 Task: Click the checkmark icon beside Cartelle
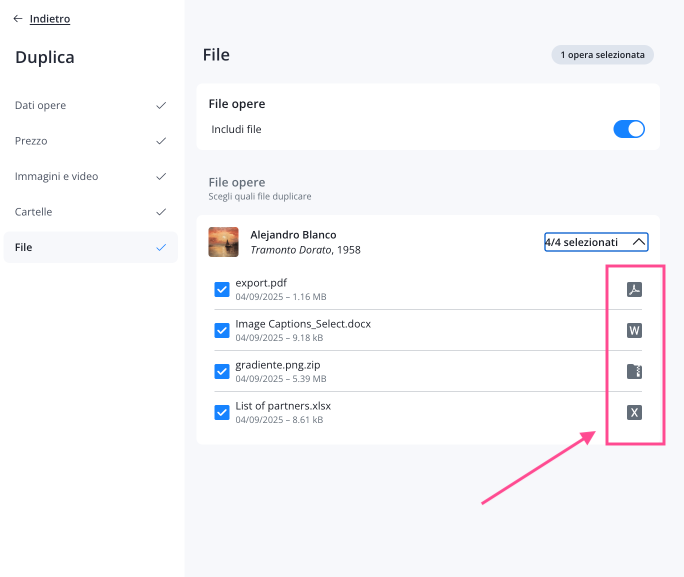pos(161,212)
